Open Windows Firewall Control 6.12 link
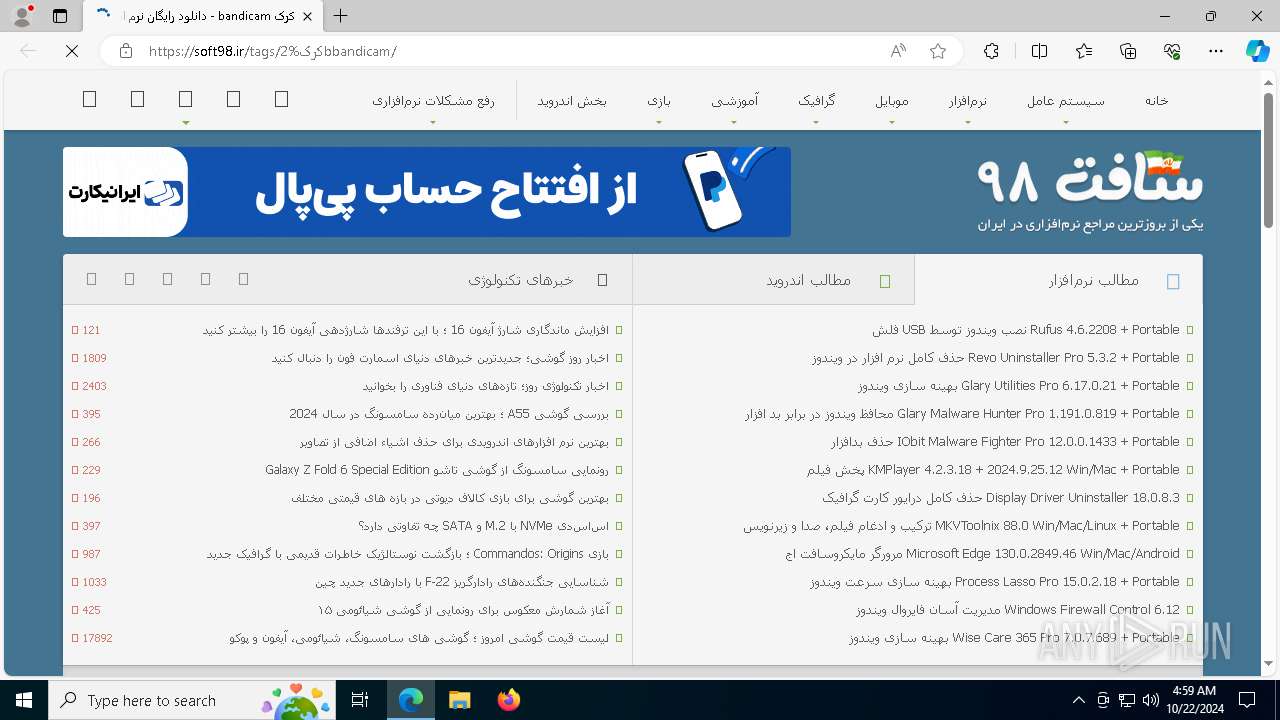The height and width of the screenshot is (720, 1280). pyautogui.click(x=1017, y=610)
